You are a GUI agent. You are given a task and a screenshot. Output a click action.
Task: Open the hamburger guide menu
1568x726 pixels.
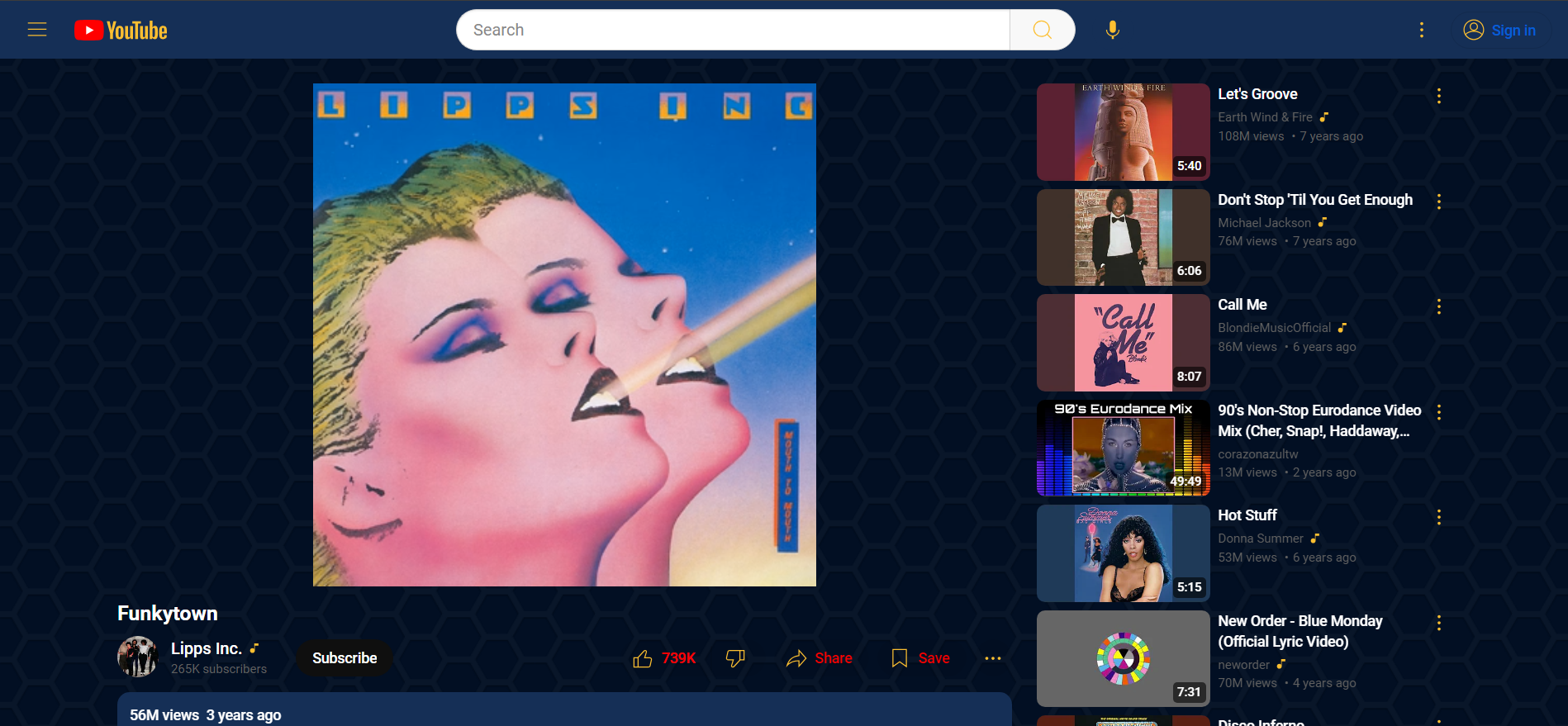tap(37, 30)
